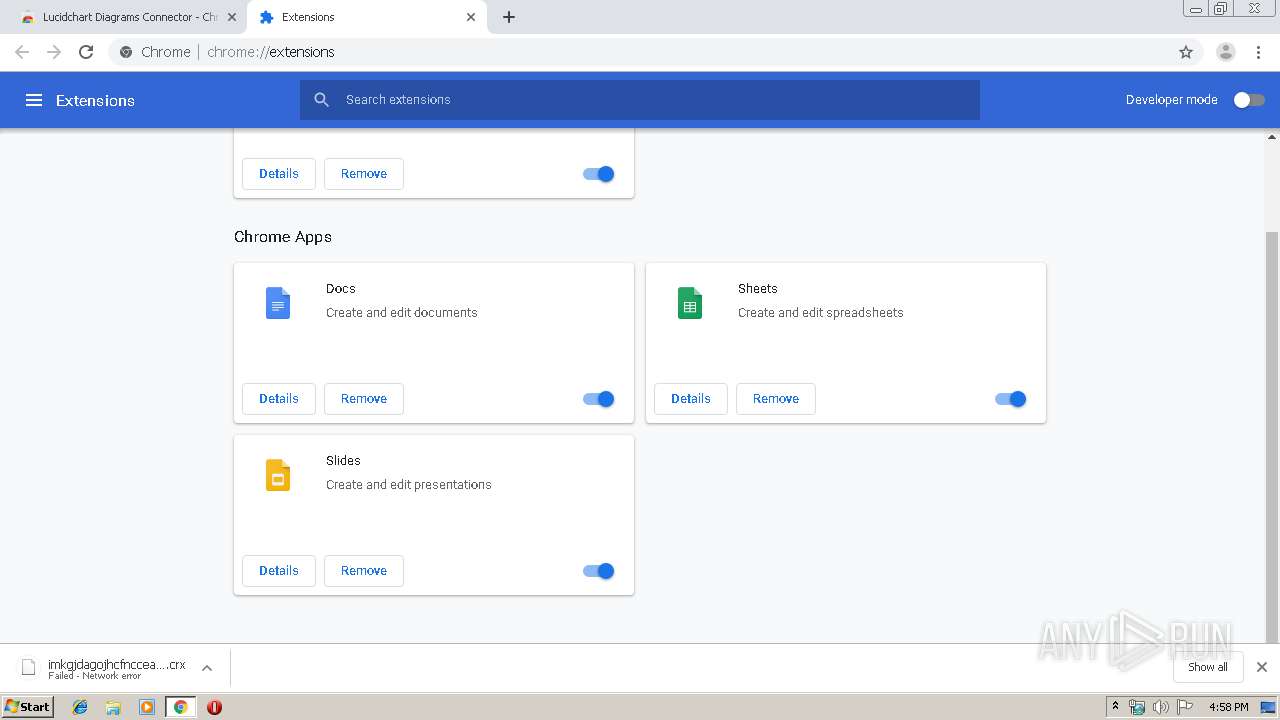Select the Extensions tab
Screen dimensions: 1280x720
(365, 17)
